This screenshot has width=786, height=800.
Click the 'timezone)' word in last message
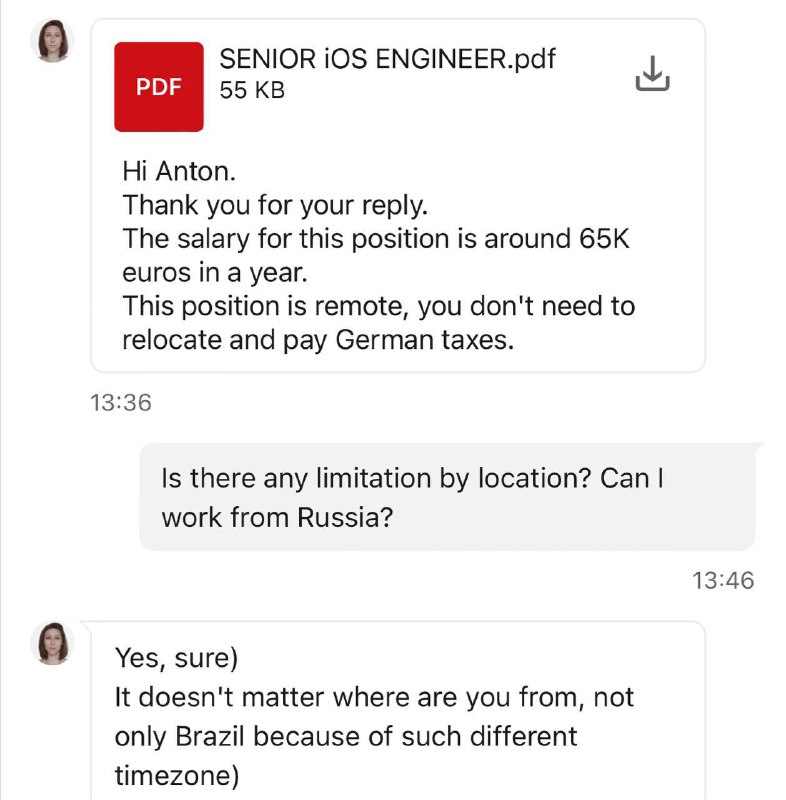[x=176, y=776]
